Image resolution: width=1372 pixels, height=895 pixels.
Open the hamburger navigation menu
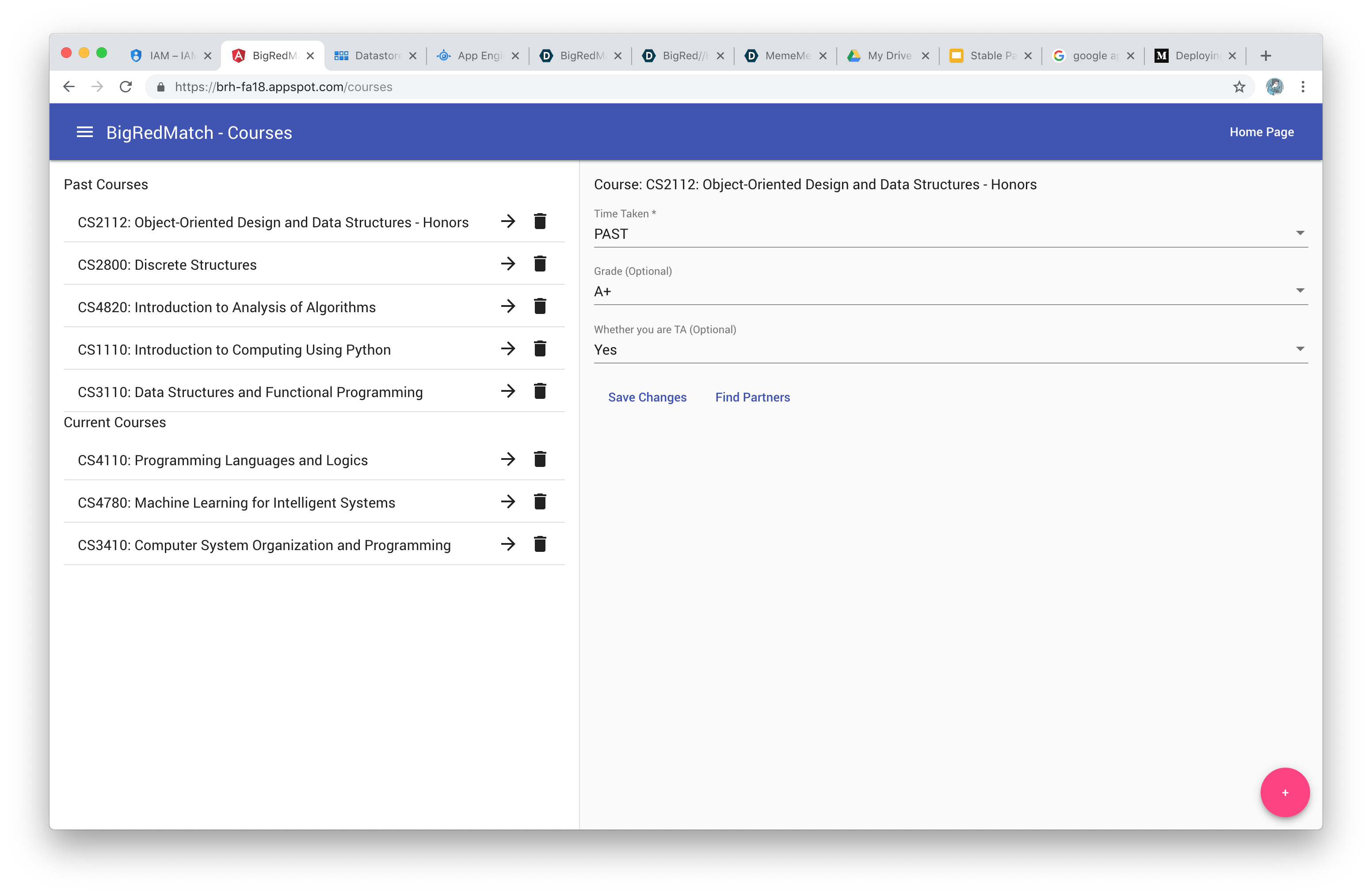tap(85, 133)
